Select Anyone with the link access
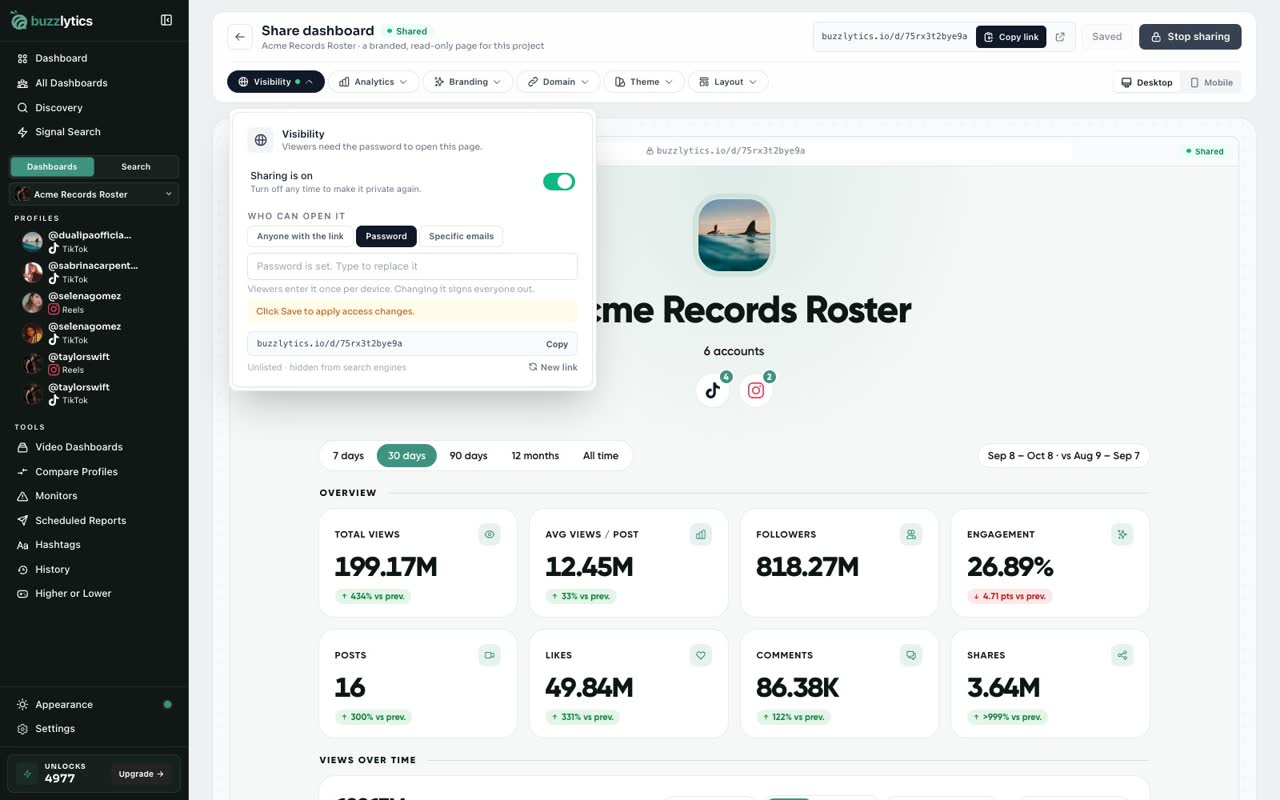 tap(300, 236)
